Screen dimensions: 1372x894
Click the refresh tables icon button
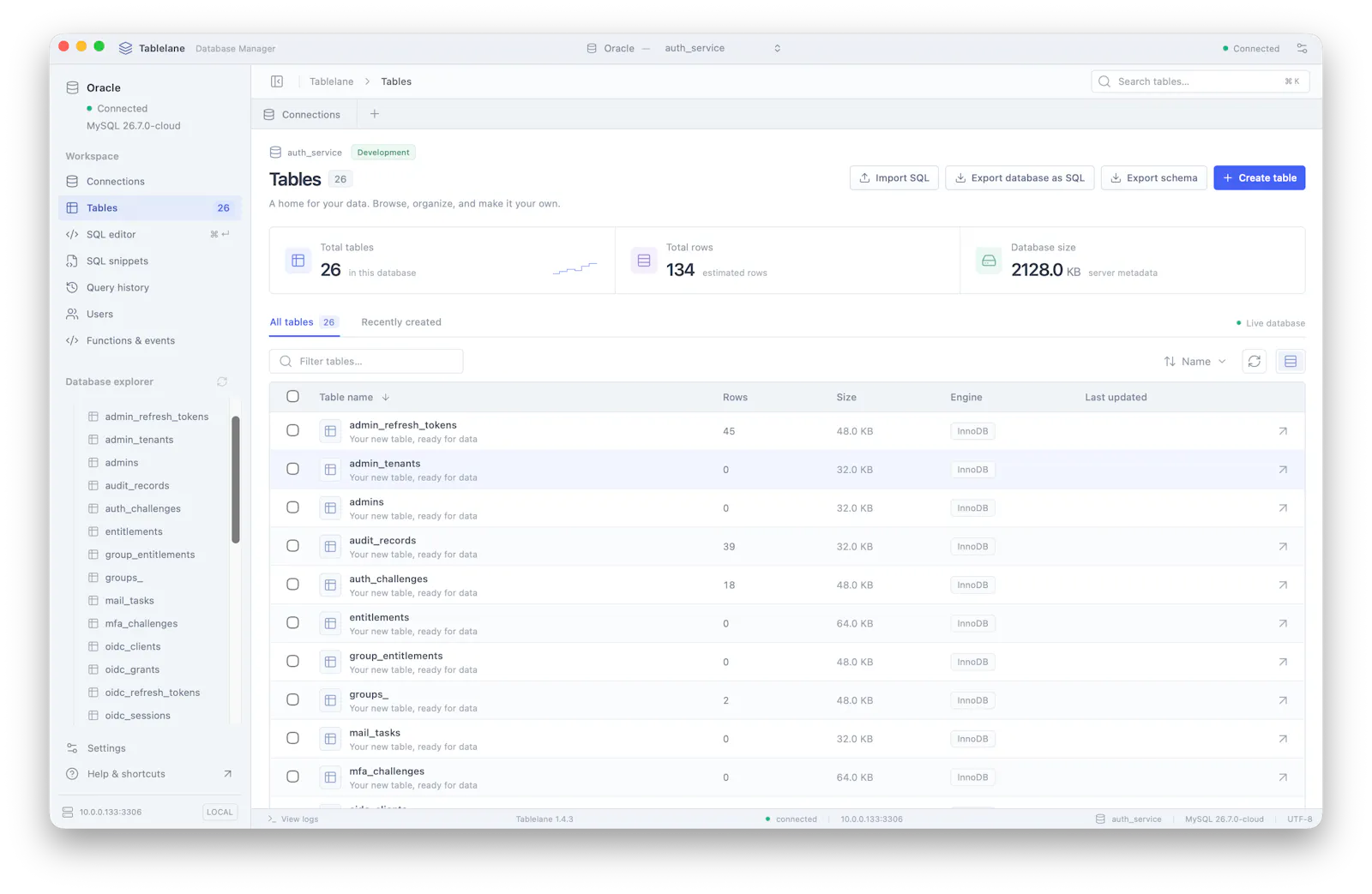click(x=1254, y=362)
